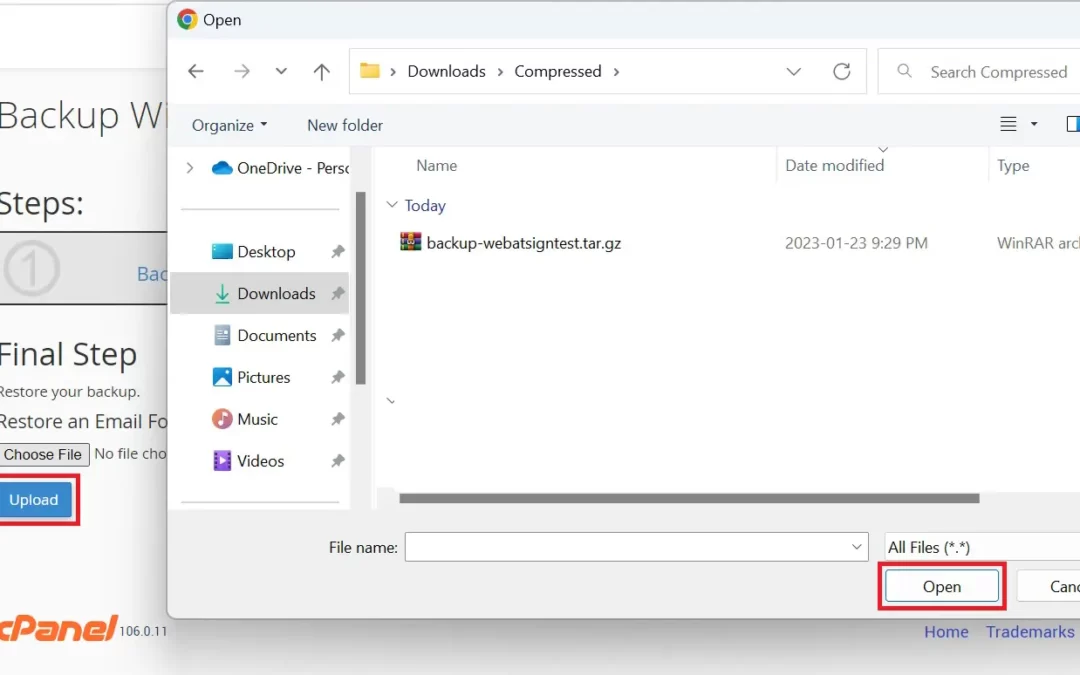This screenshot has width=1080, height=675.
Task: Select the Documents folder shortcut
Action: click(x=276, y=336)
